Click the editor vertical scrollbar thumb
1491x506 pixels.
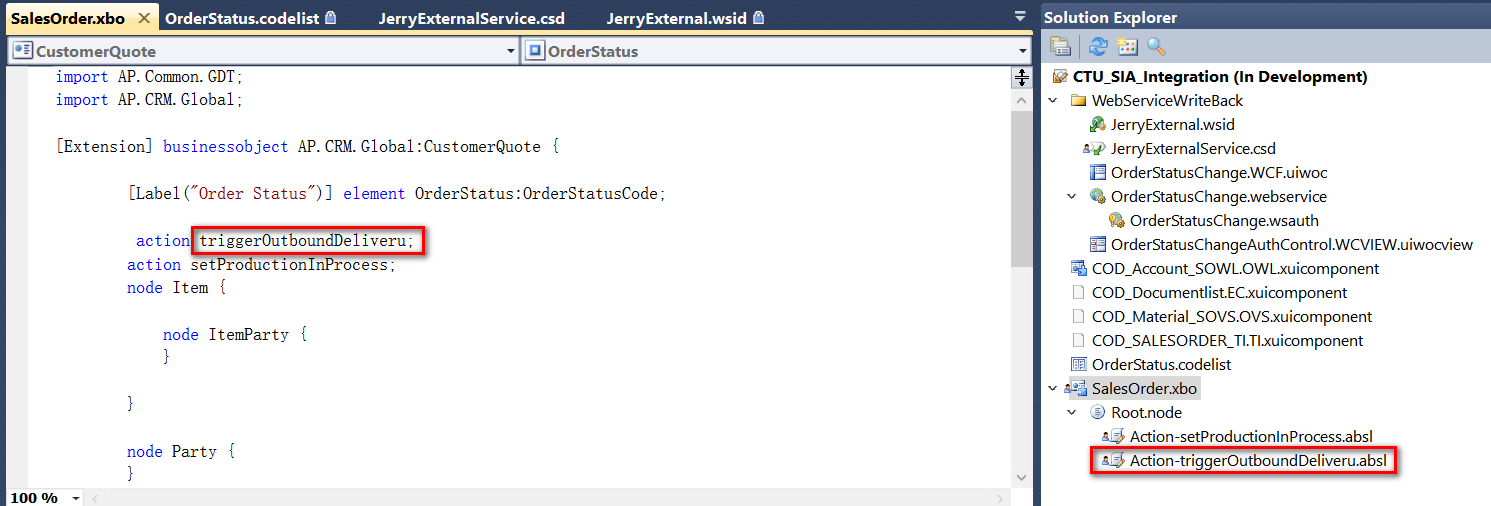1022,190
